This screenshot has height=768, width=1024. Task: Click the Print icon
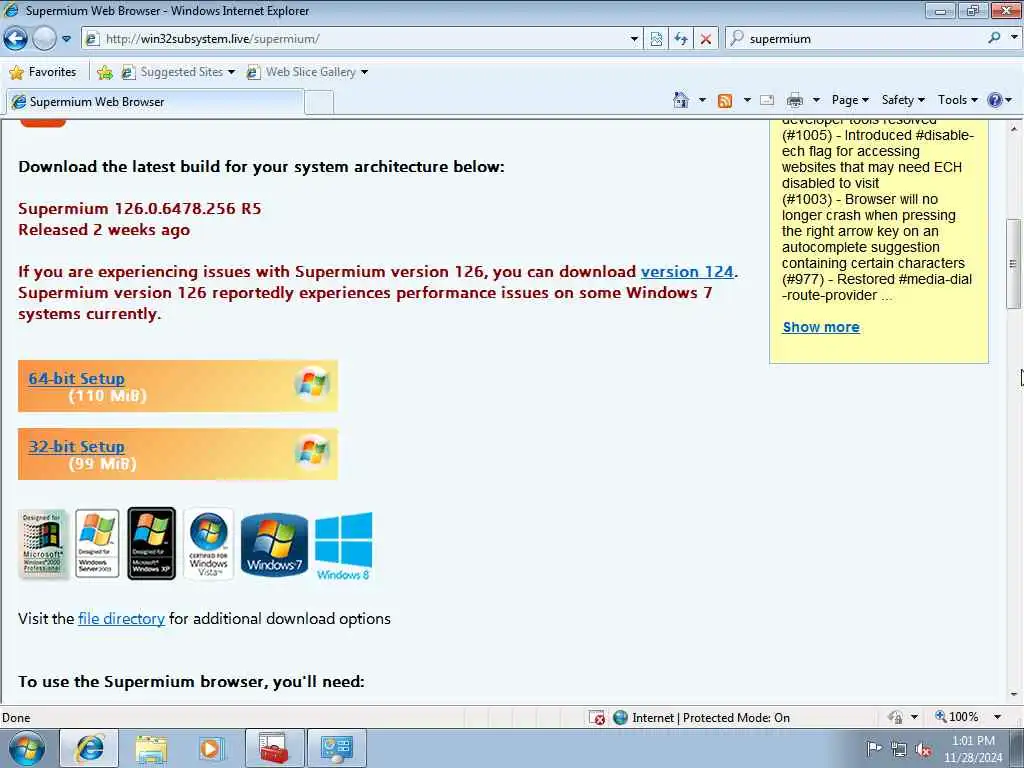point(795,100)
